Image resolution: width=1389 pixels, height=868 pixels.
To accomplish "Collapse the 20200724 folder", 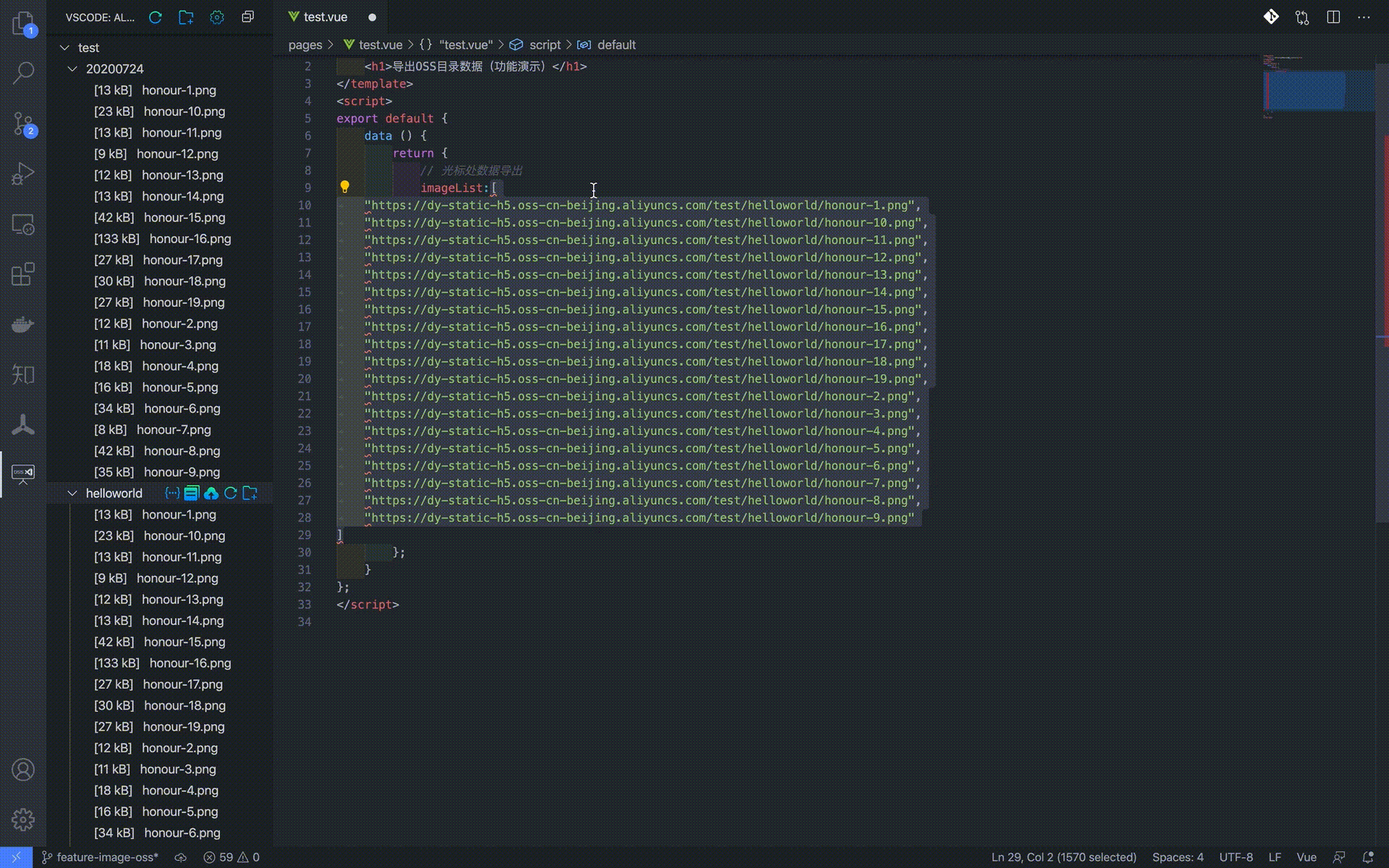I will coord(72,69).
